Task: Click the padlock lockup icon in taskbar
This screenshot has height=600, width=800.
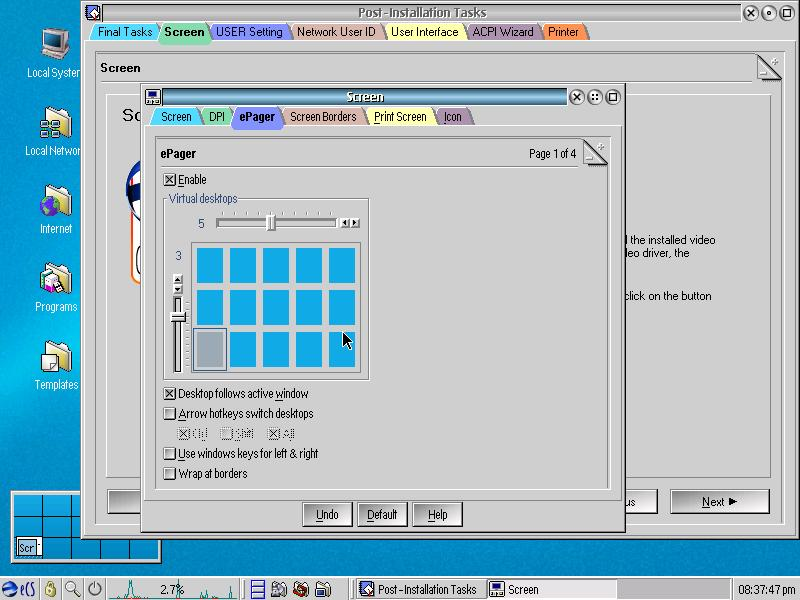Action: coord(50,589)
